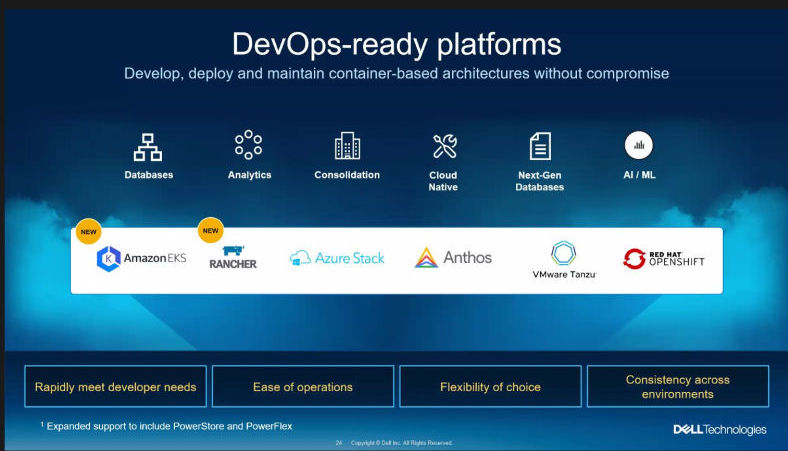Click Consistency across environments box
The height and width of the screenshot is (451, 788).
click(678, 387)
